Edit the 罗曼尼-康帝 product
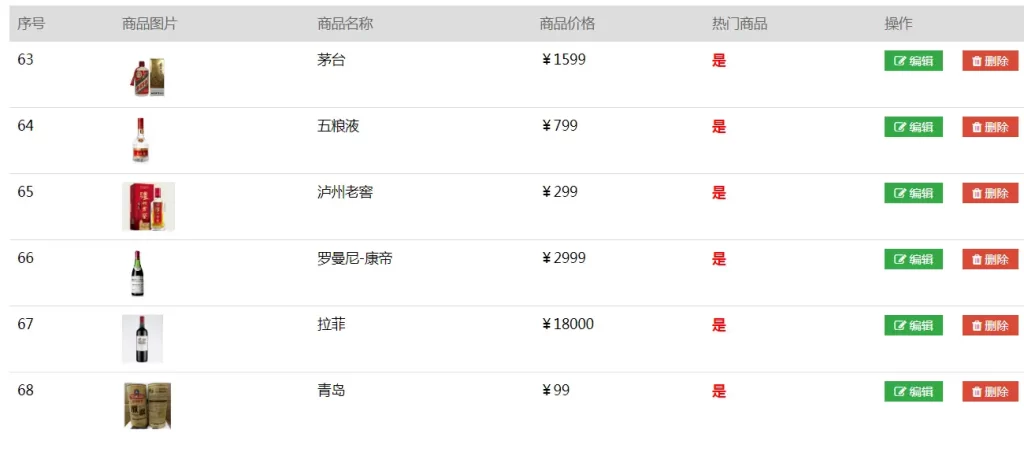Image resolution: width=1024 pixels, height=452 pixels. click(x=913, y=259)
